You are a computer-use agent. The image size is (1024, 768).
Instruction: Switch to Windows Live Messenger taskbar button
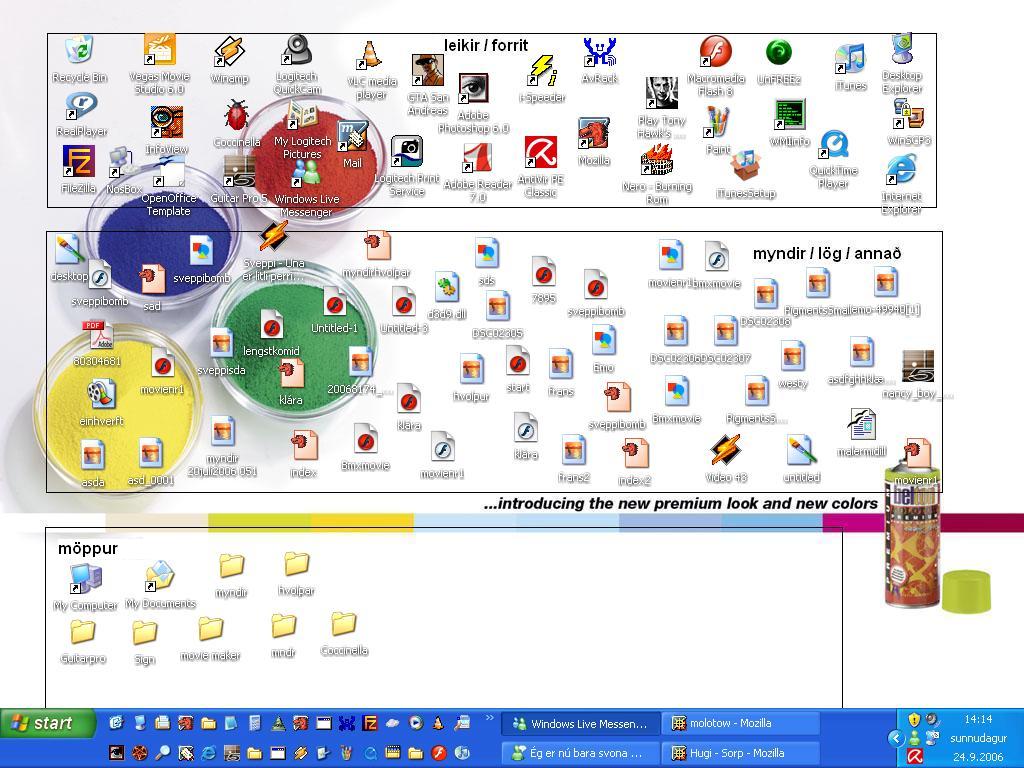[x=579, y=724]
